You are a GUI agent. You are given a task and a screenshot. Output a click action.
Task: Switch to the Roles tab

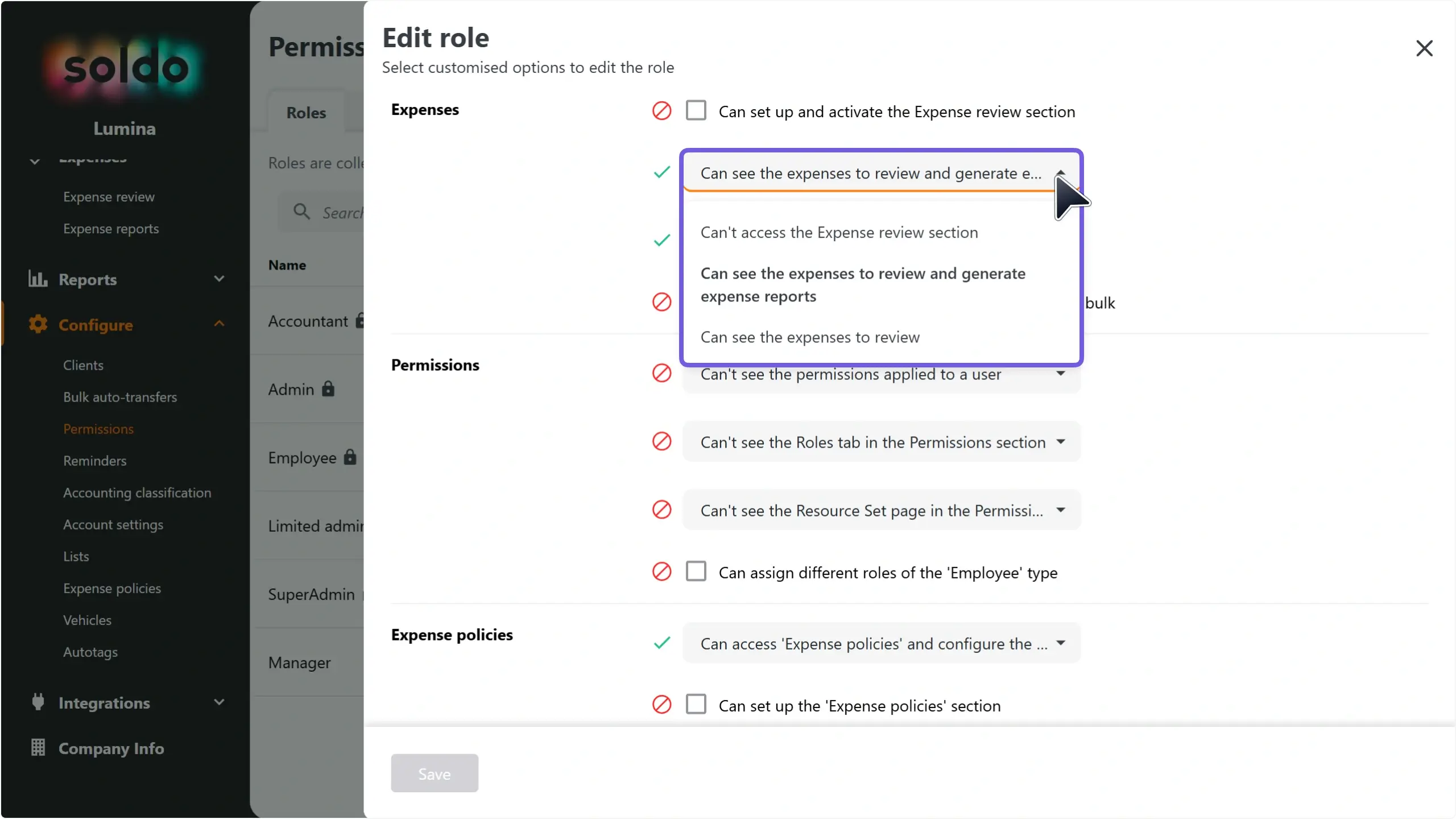[306, 113]
